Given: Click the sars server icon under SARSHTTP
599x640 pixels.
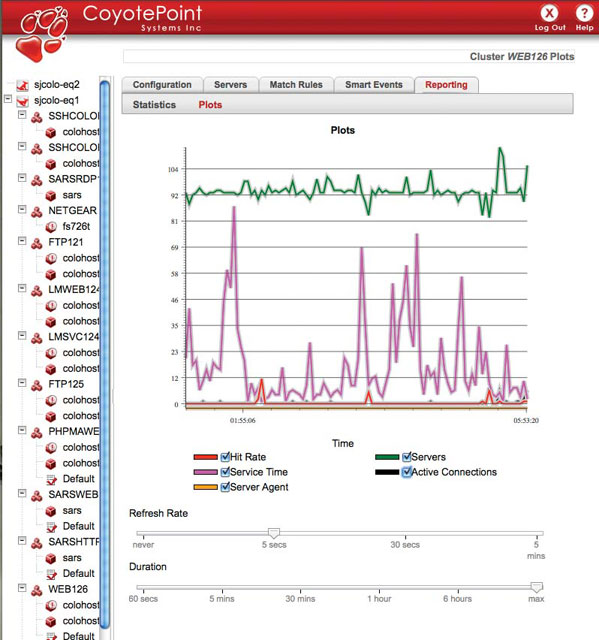Looking at the screenshot, I should pyautogui.click(x=51, y=558).
